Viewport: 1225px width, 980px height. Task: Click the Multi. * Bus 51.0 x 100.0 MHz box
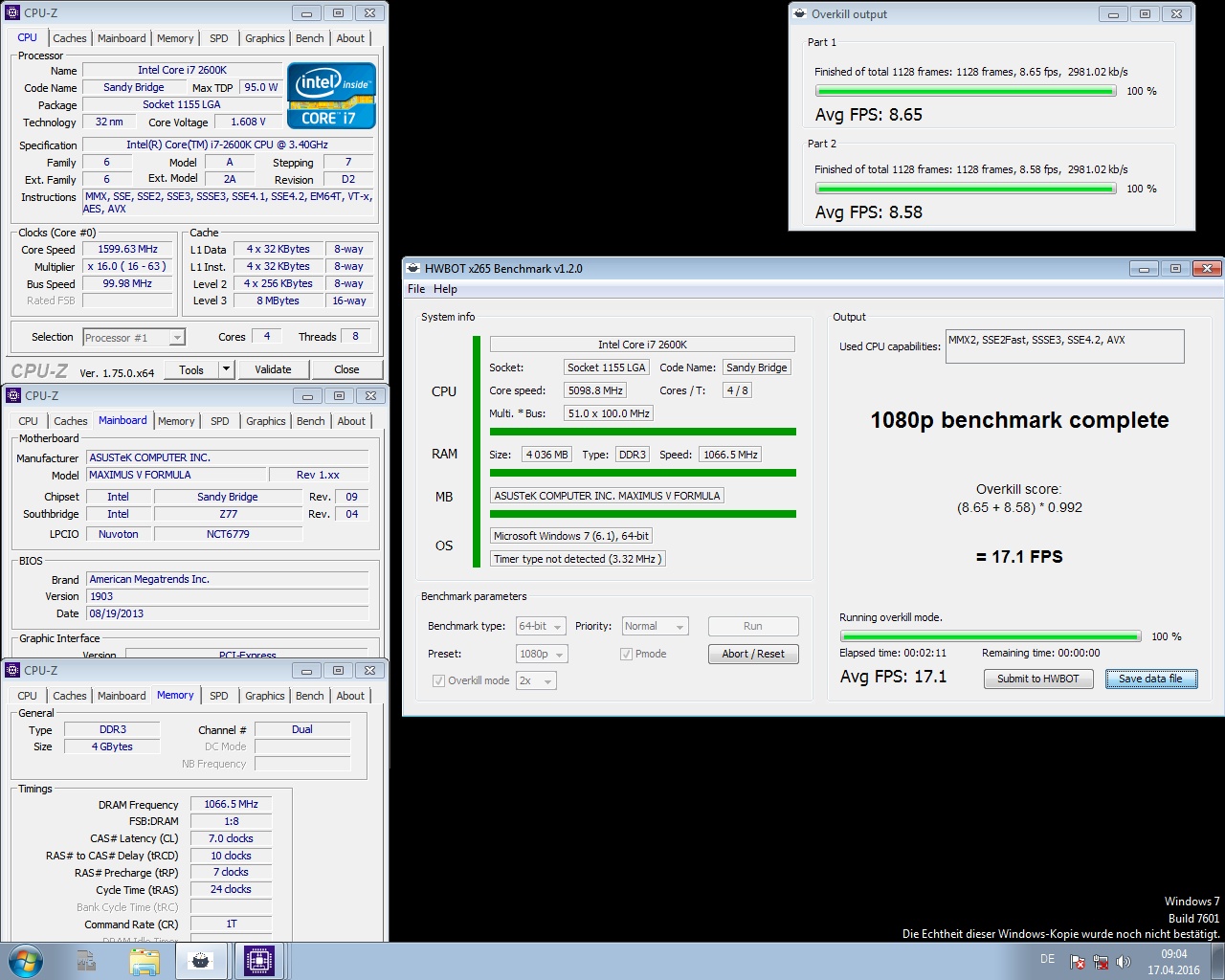[x=609, y=413]
